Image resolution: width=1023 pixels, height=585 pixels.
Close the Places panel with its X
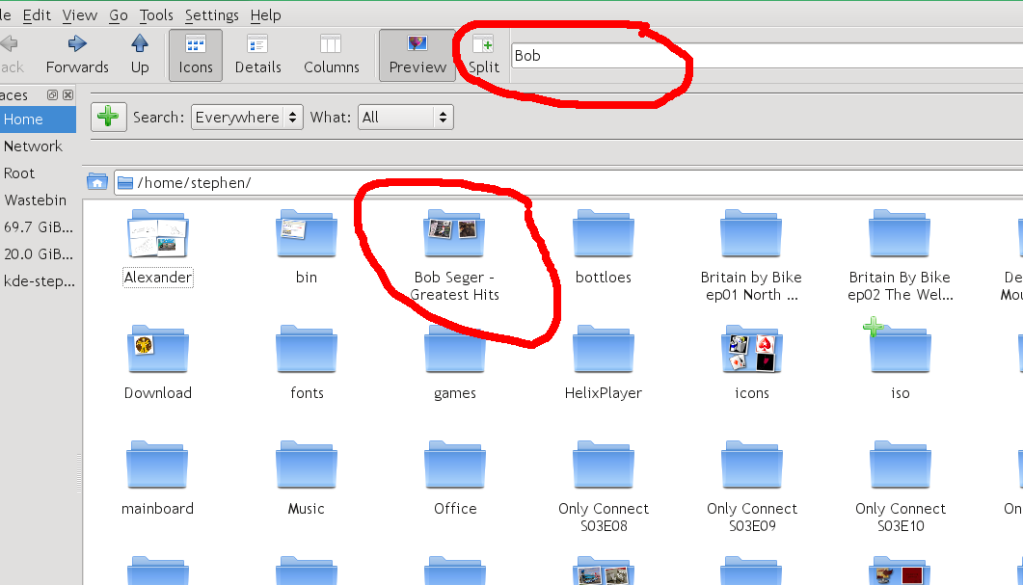click(68, 95)
